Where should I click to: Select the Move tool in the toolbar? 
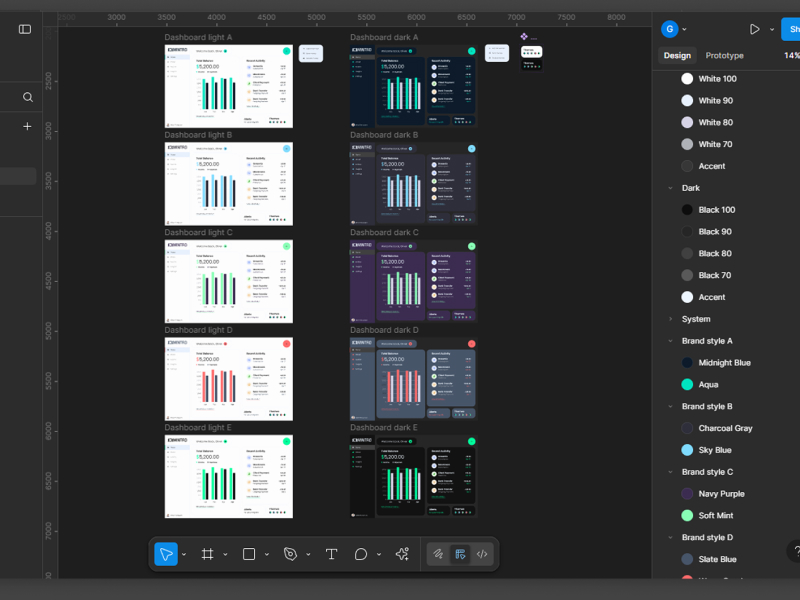tap(166, 554)
